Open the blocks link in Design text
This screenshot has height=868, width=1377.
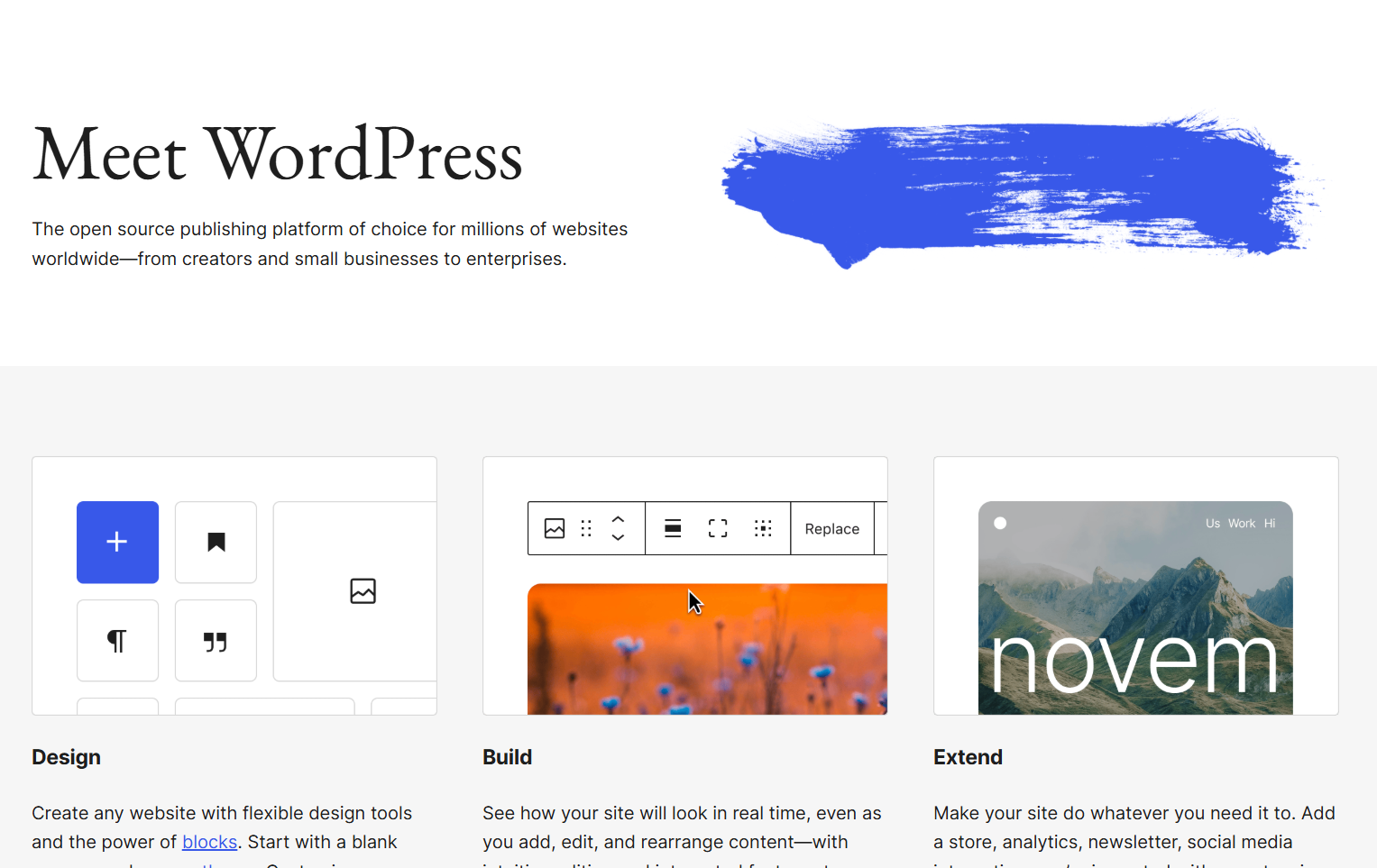click(x=209, y=842)
